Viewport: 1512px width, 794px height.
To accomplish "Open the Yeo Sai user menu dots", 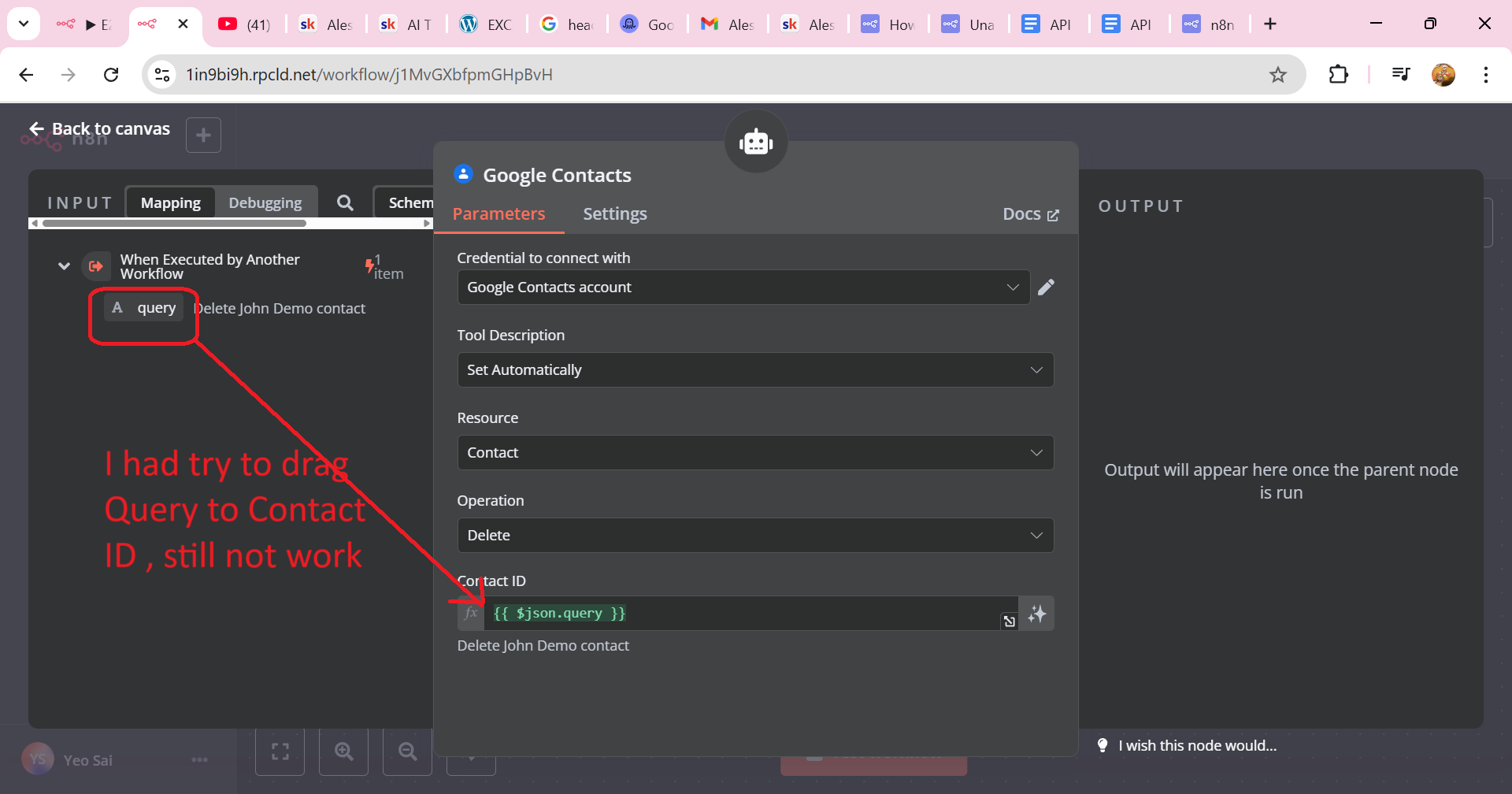I will pos(199,760).
